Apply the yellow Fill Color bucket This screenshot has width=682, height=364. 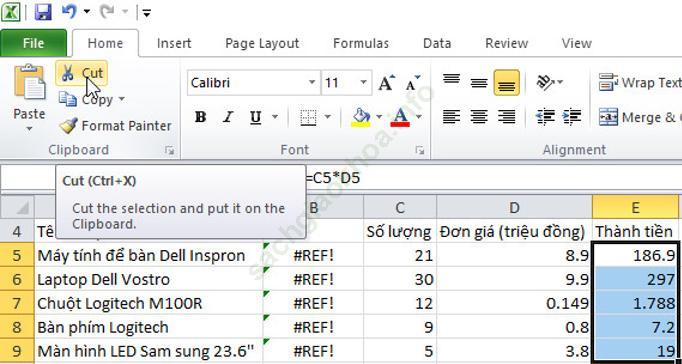tap(361, 117)
